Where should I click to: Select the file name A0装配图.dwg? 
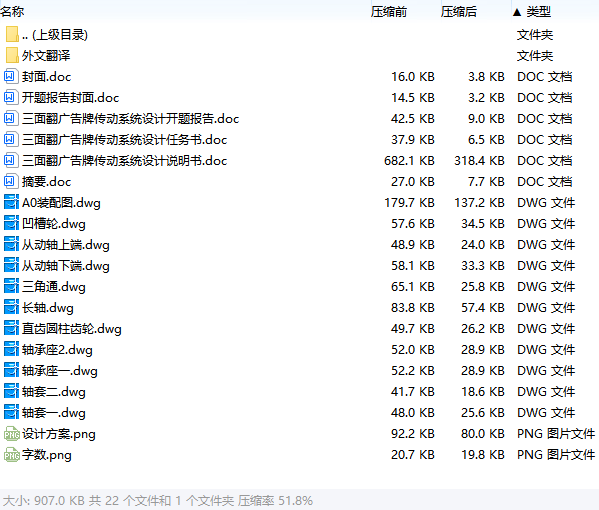tap(61, 203)
